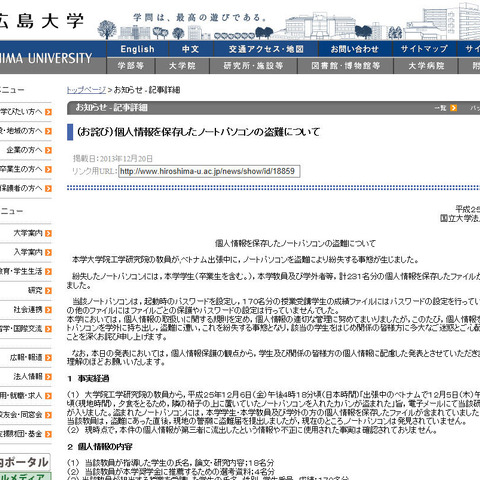480x480 pixels.
Task: Click the お知らせ - 記事詳細 grey header bar
Action: tap(273, 108)
